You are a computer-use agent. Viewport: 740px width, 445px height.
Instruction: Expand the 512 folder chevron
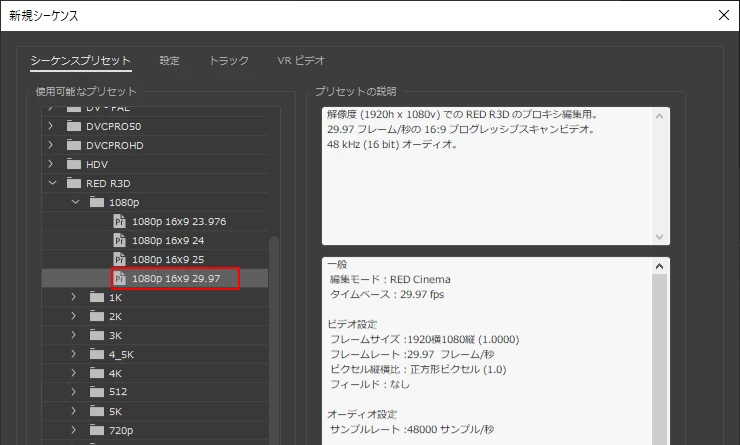[x=73, y=391]
